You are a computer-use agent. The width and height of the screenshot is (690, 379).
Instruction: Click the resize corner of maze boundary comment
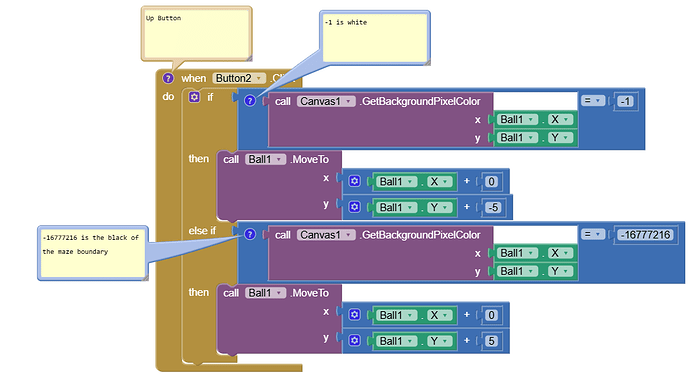pyautogui.click(x=145, y=277)
